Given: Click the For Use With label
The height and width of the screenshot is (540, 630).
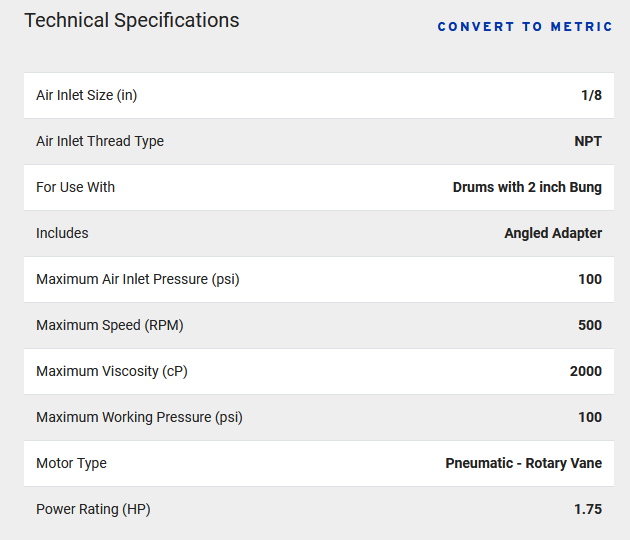Looking at the screenshot, I should coord(76,187).
